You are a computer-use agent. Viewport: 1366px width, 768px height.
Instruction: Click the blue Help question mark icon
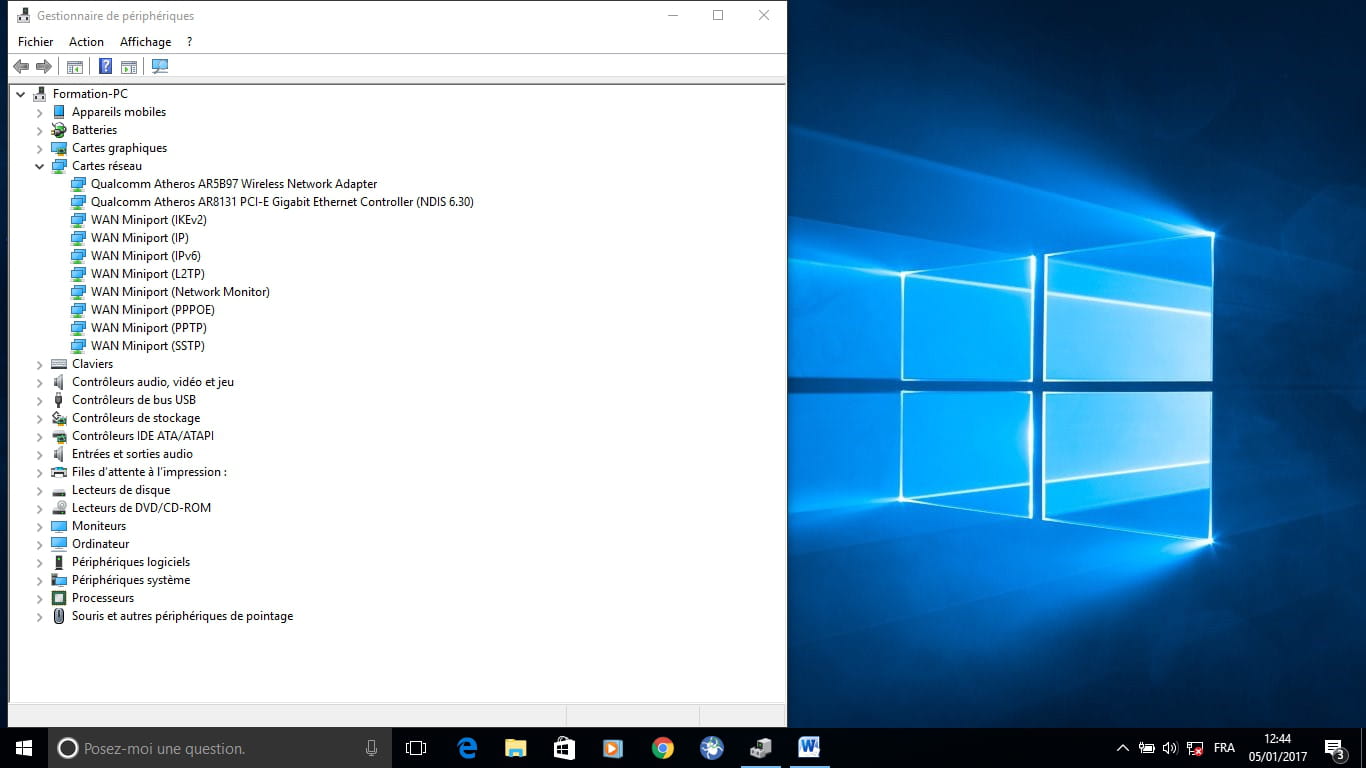[106, 67]
